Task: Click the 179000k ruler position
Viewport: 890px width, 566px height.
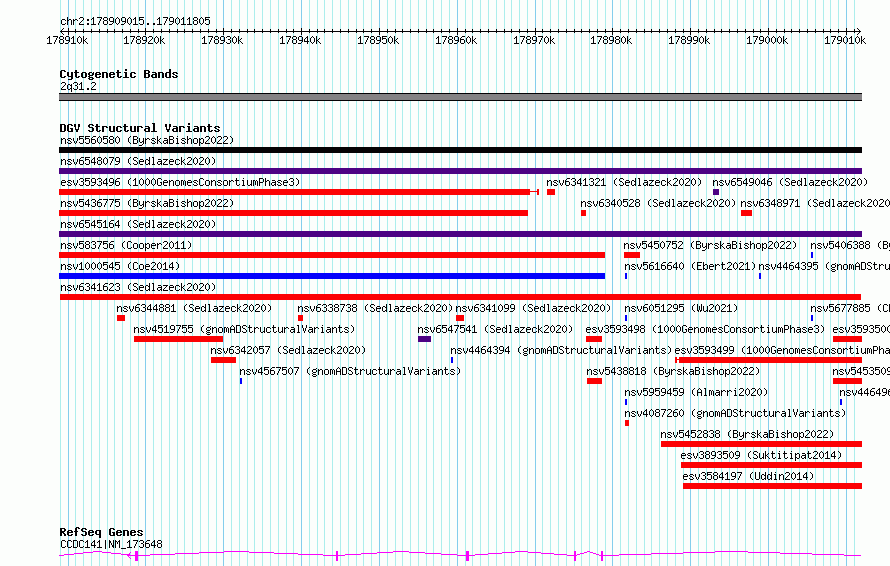Action: [767, 40]
